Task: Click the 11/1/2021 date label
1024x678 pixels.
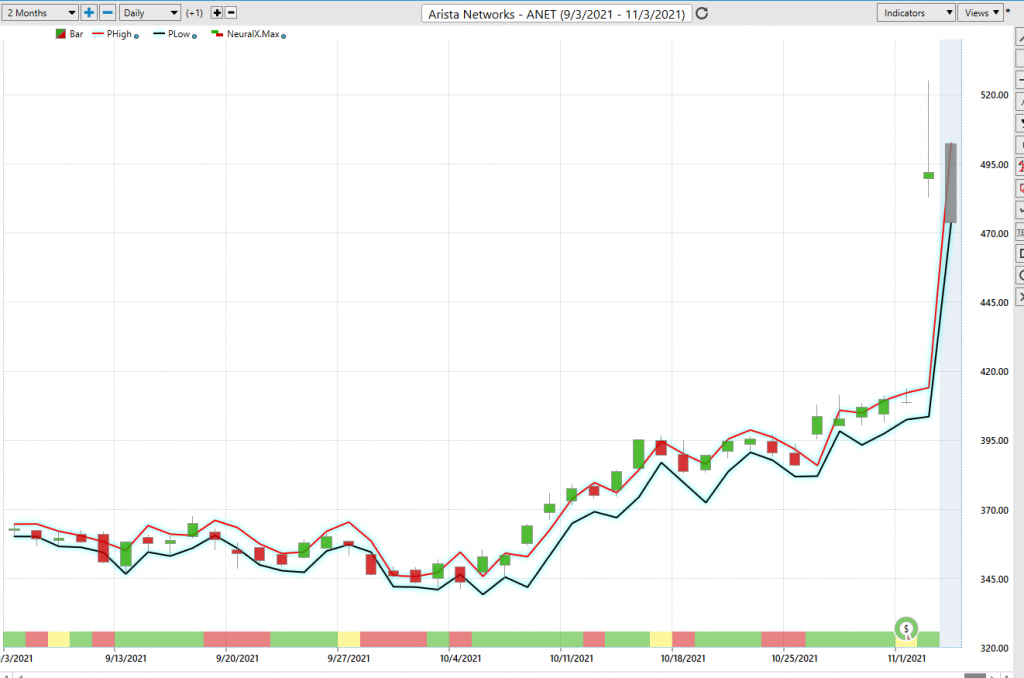Action: click(906, 658)
